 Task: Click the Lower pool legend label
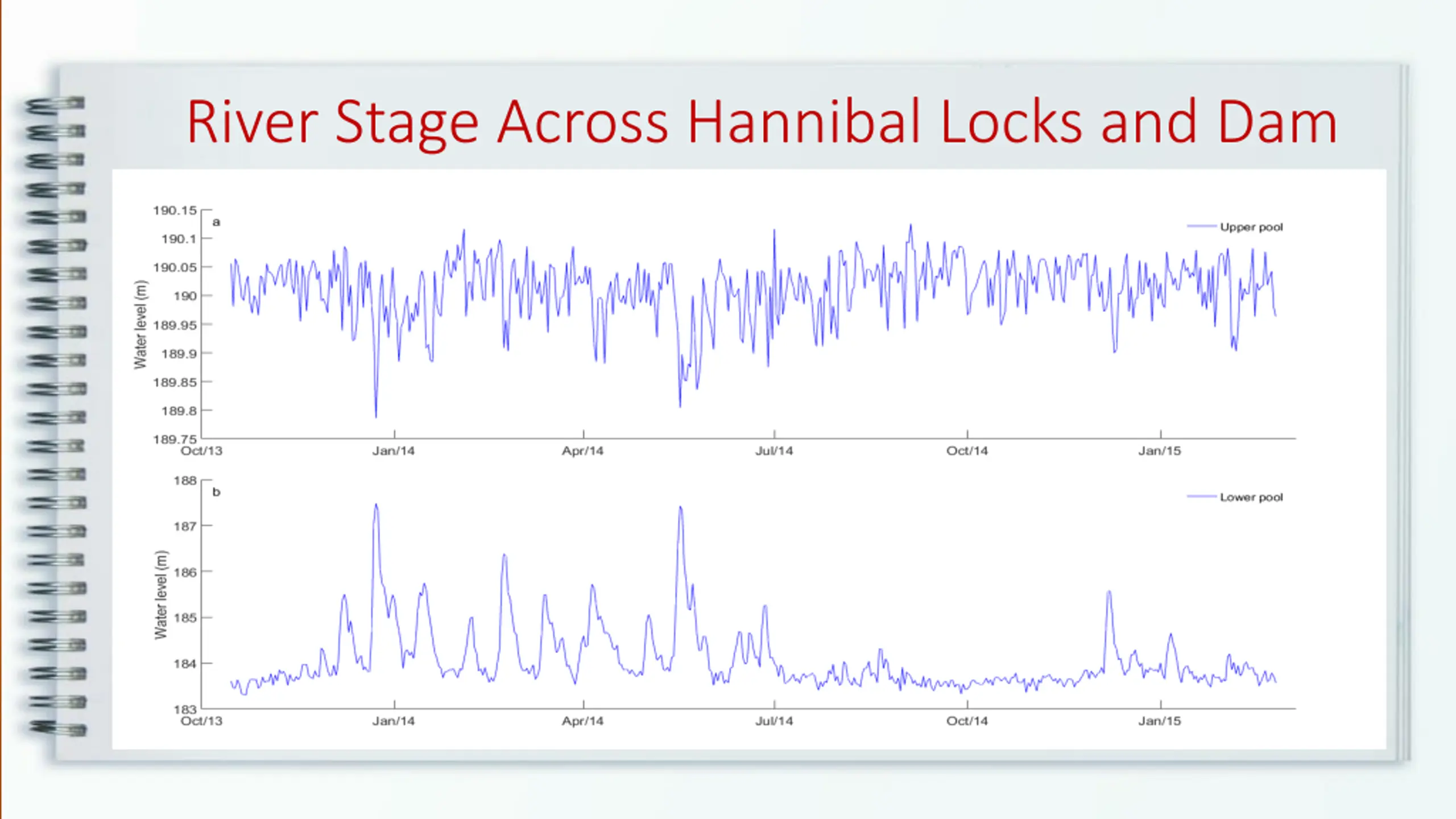pos(1251,498)
